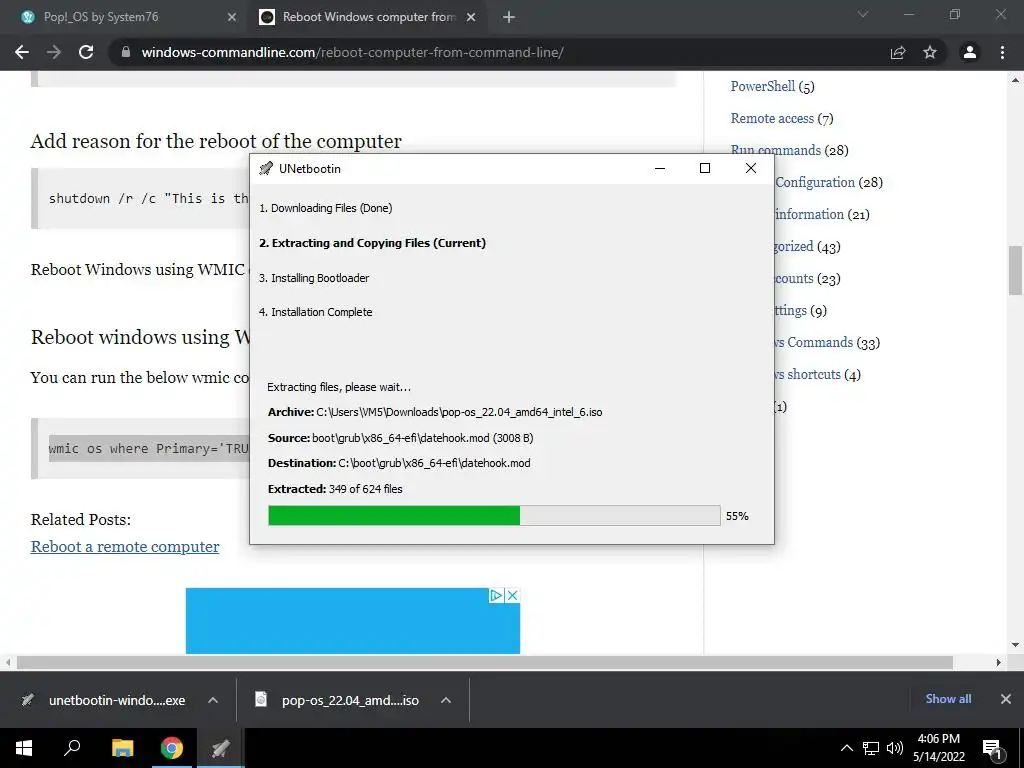Click the address bar URL
Screen dimensions: 1024x768
tap(353, 52)
